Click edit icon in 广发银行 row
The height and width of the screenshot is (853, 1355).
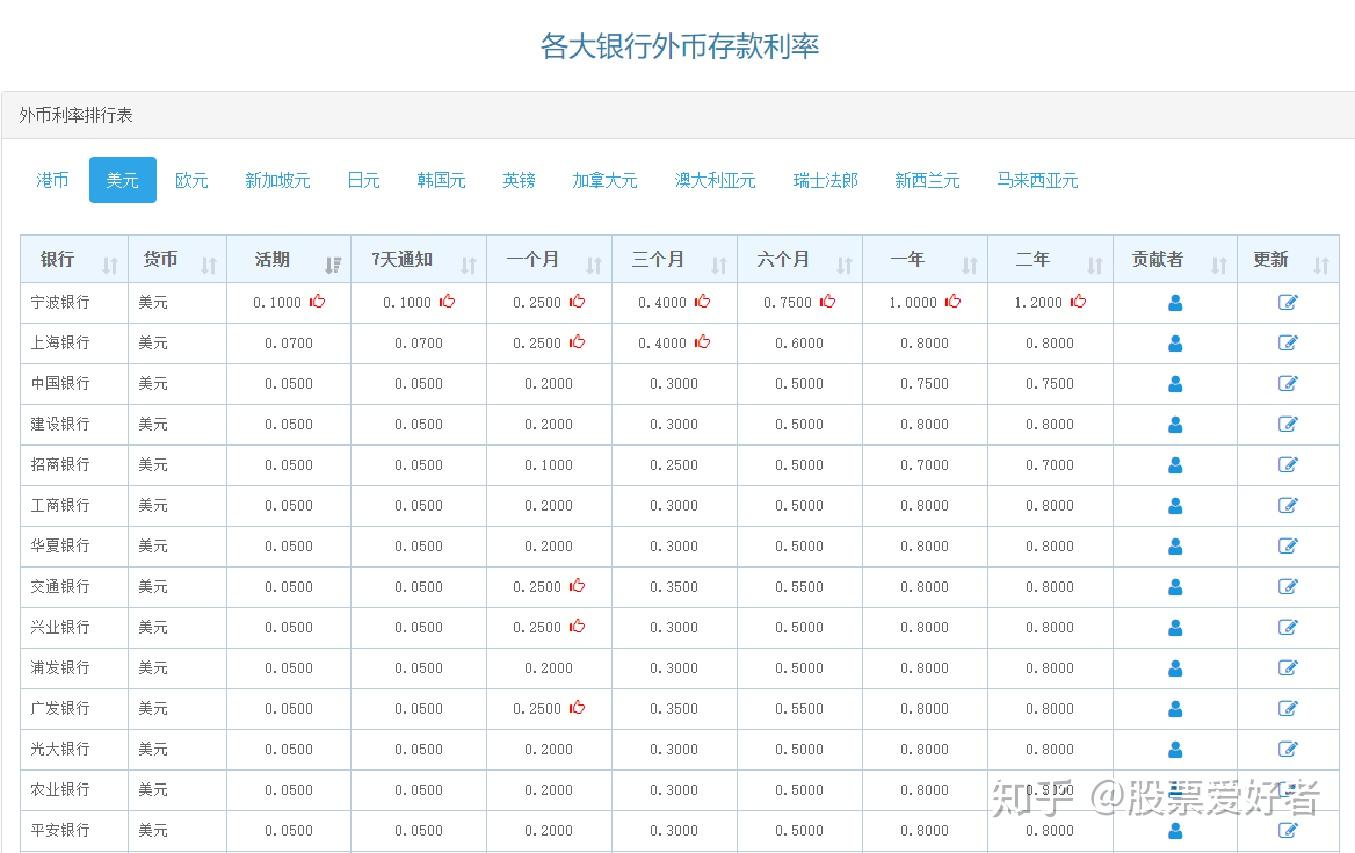[1288, 709]
